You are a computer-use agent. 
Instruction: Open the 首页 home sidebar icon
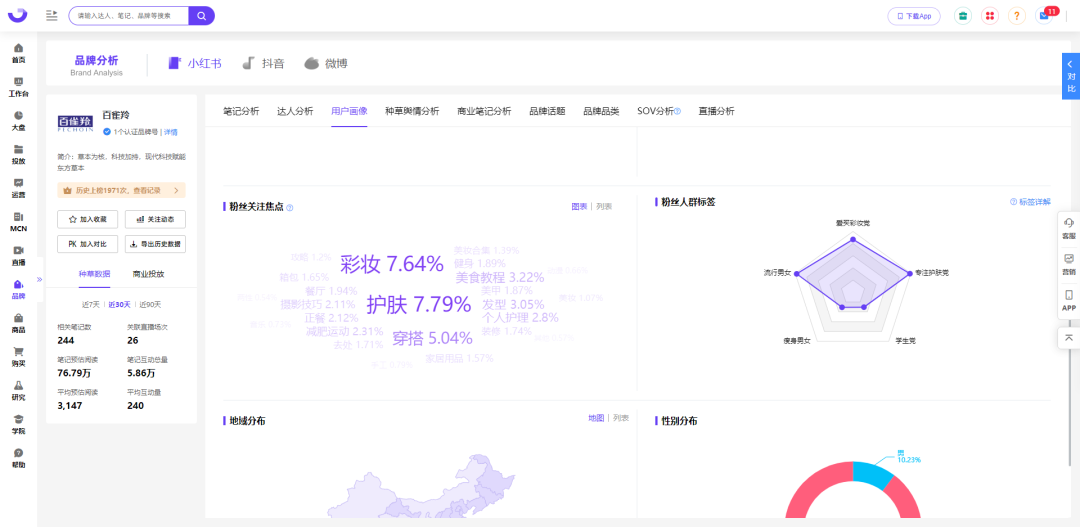pos(19,53)
